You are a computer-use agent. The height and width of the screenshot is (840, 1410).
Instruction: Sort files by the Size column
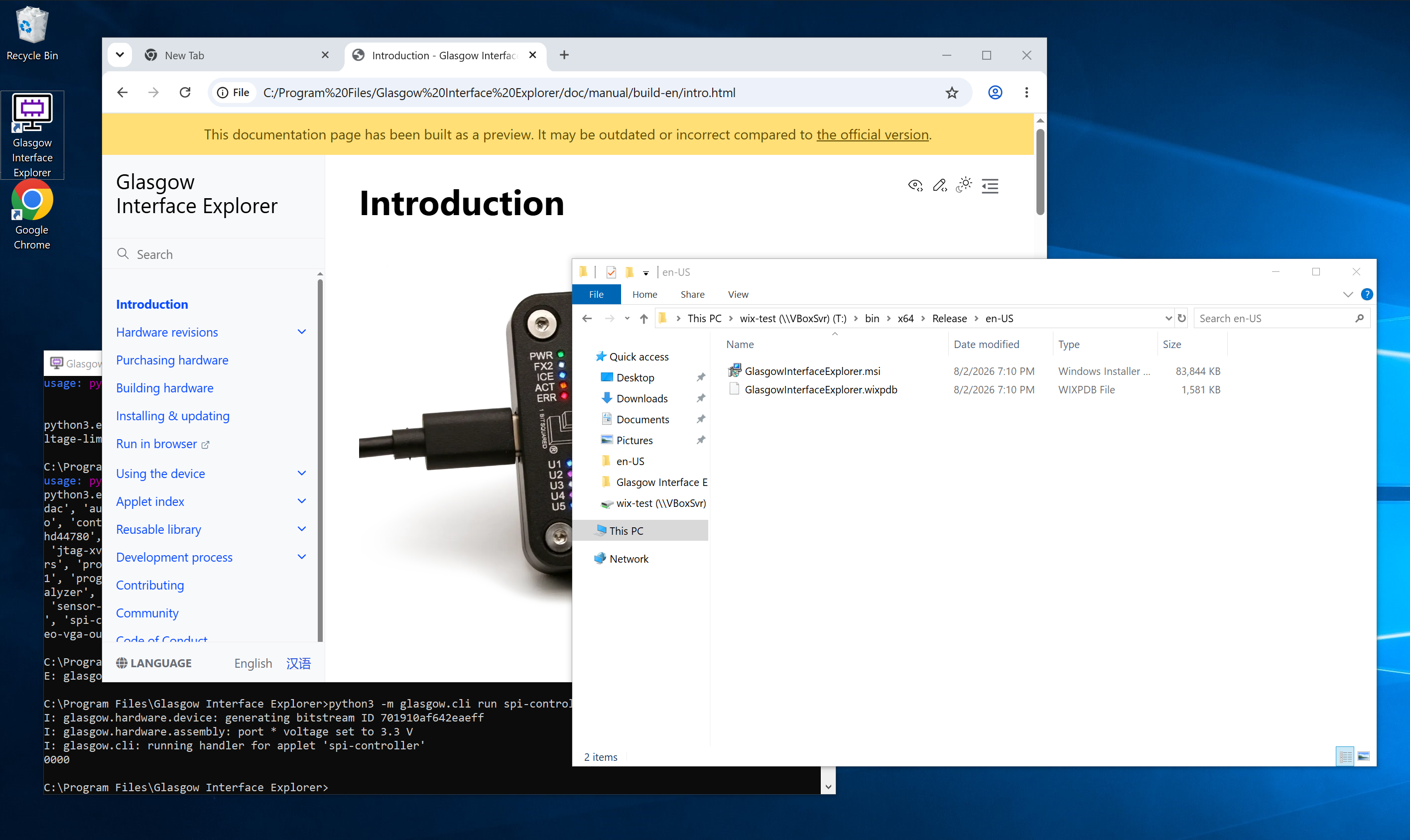pos(1172,344)
